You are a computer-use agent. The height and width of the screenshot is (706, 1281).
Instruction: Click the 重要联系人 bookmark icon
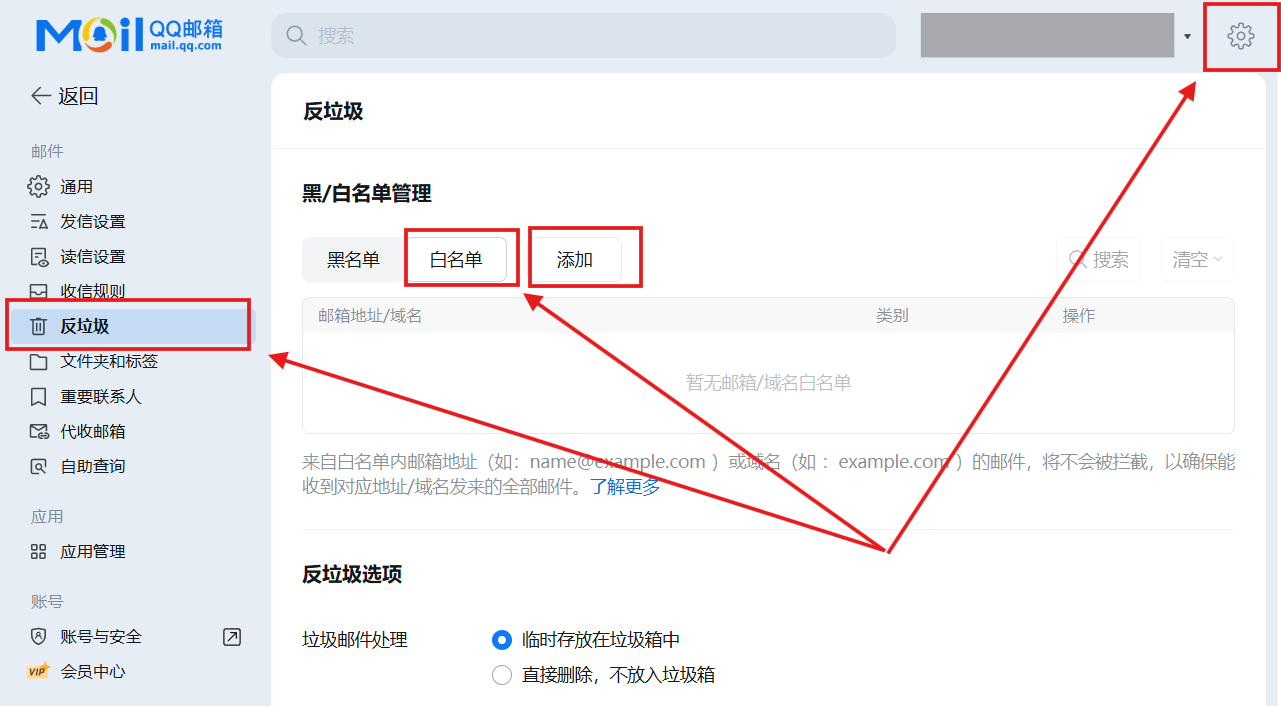click(x=38, y=396)
